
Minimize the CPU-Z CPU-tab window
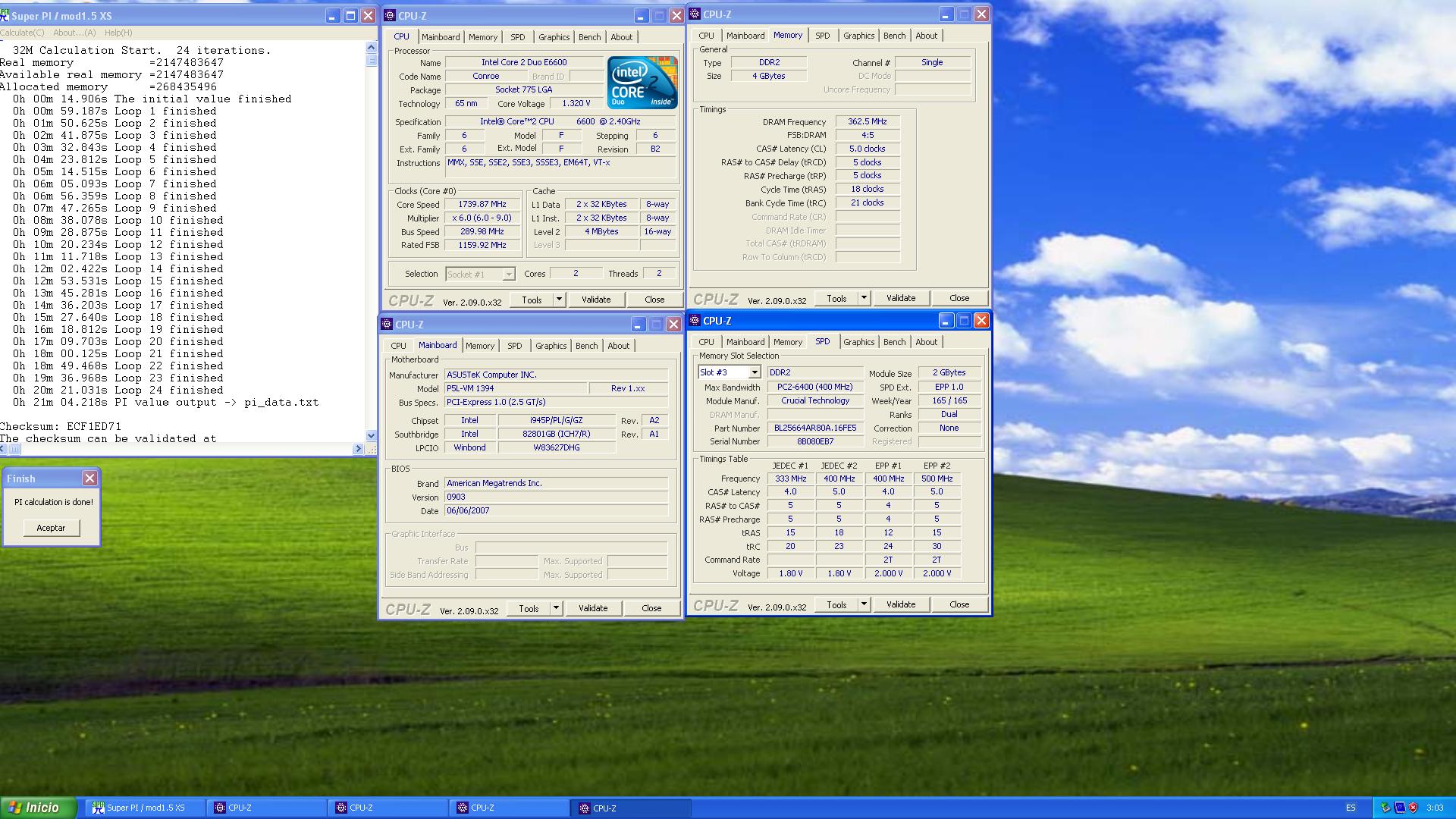click(x=641, y=15)
